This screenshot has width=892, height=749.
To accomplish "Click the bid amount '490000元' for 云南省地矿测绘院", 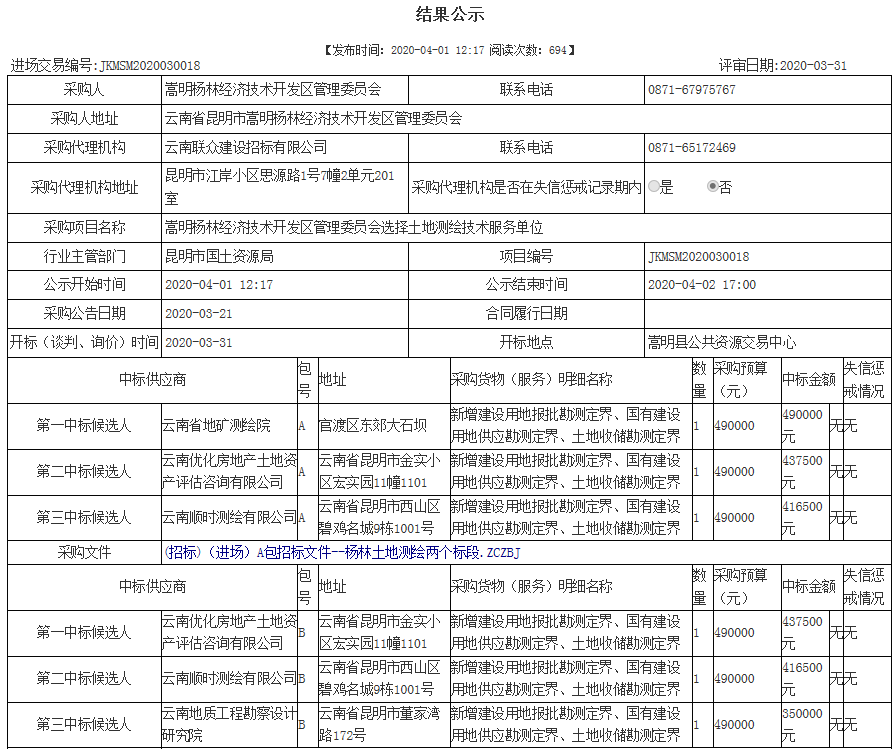I will (803, 426).
